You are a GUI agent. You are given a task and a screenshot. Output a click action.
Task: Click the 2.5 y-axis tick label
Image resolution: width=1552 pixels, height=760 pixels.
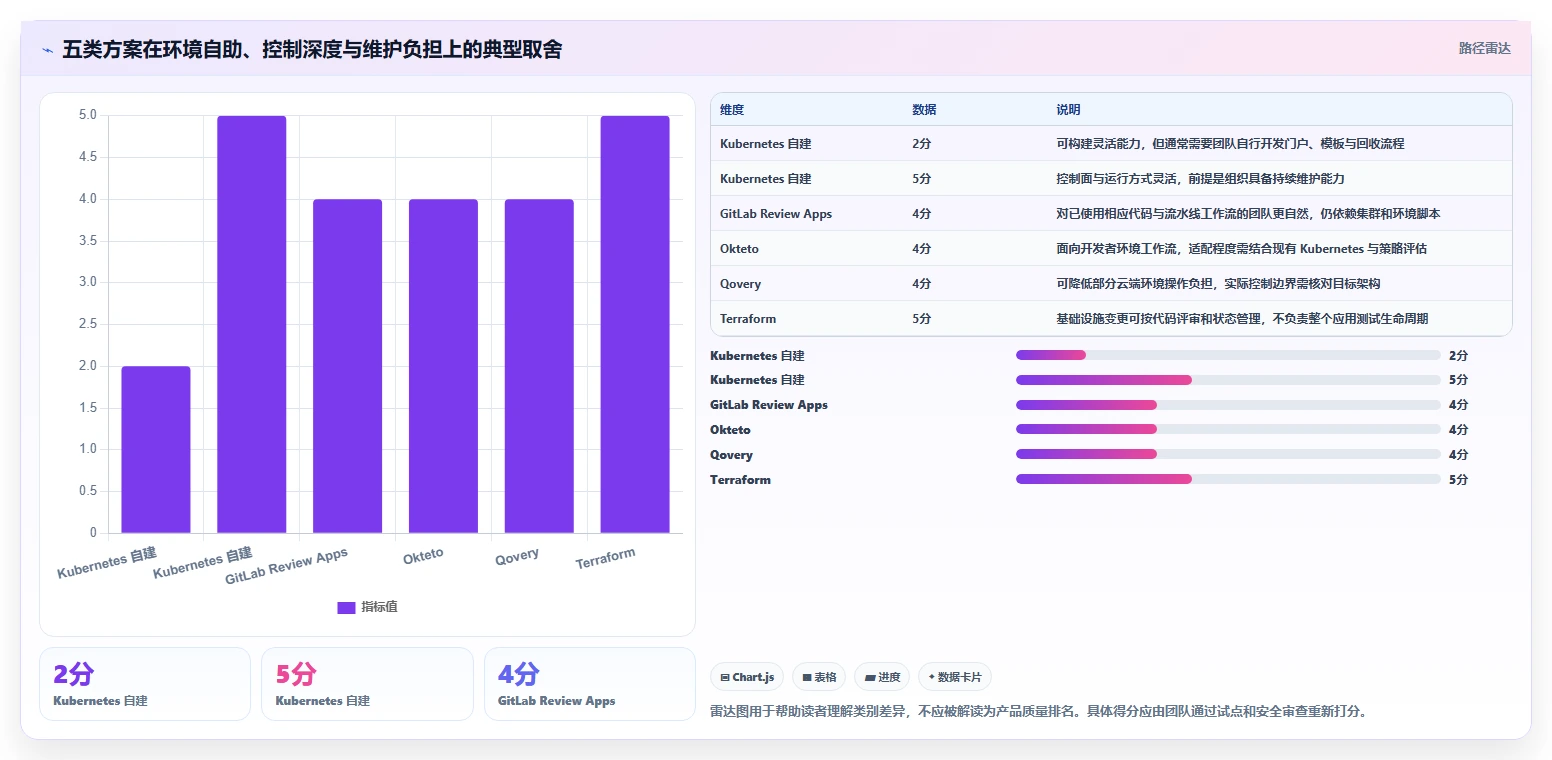pyautogui.click(x=88, y=324)
